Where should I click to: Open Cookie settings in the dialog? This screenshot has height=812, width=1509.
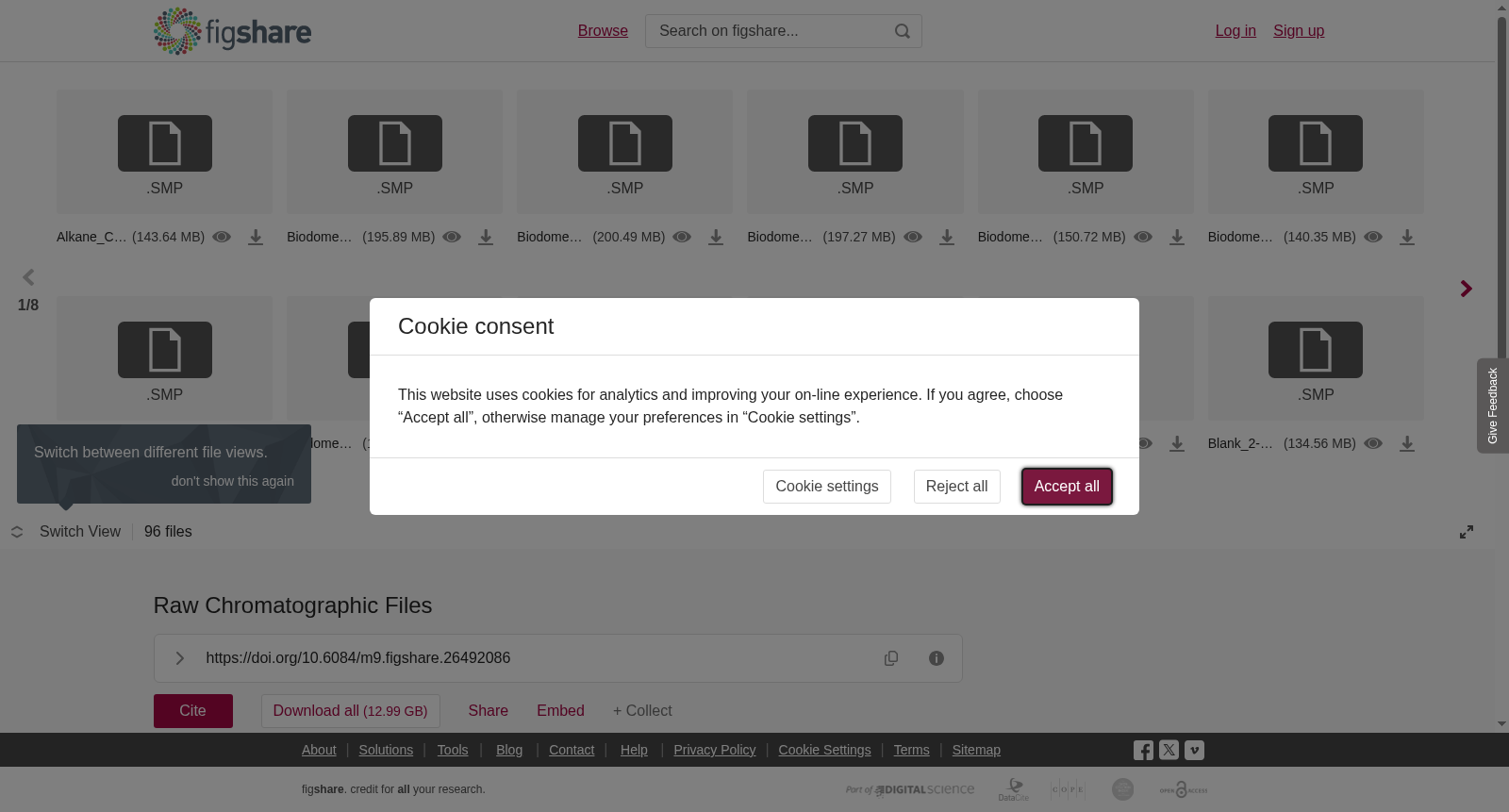pyautogui.click(x=827, y=487)
